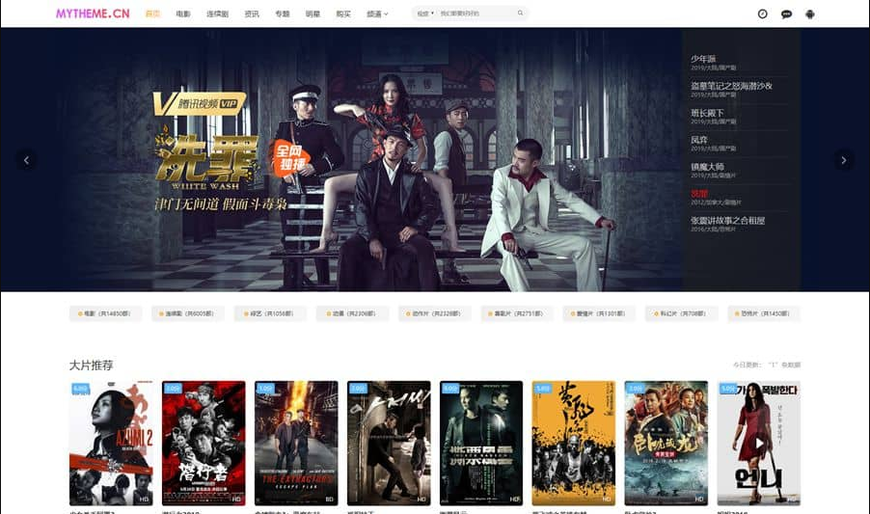Select 少年派 in the banner side list

point(704,59)
